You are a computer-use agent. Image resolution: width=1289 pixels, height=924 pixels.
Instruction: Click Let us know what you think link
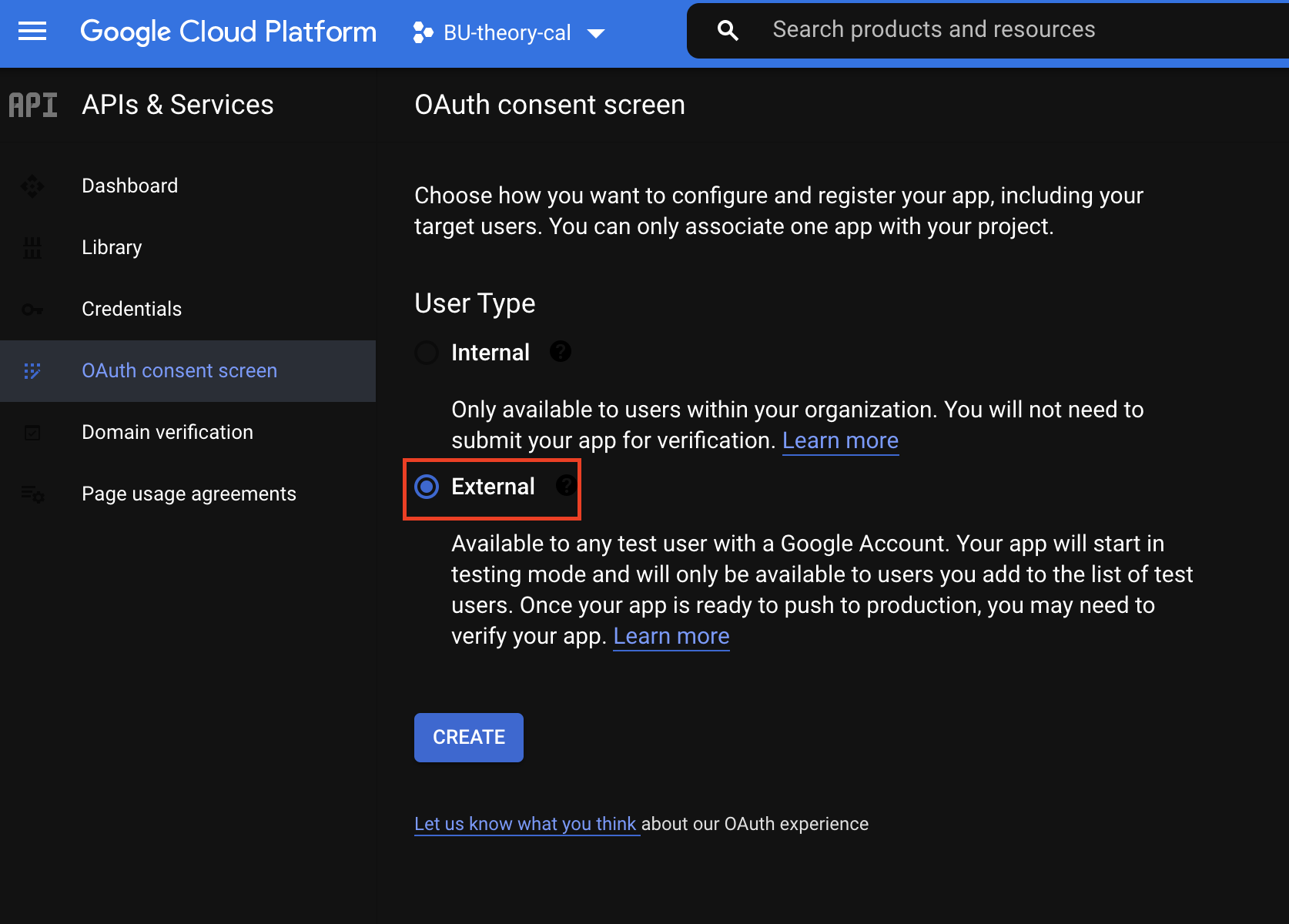(525, 824)
